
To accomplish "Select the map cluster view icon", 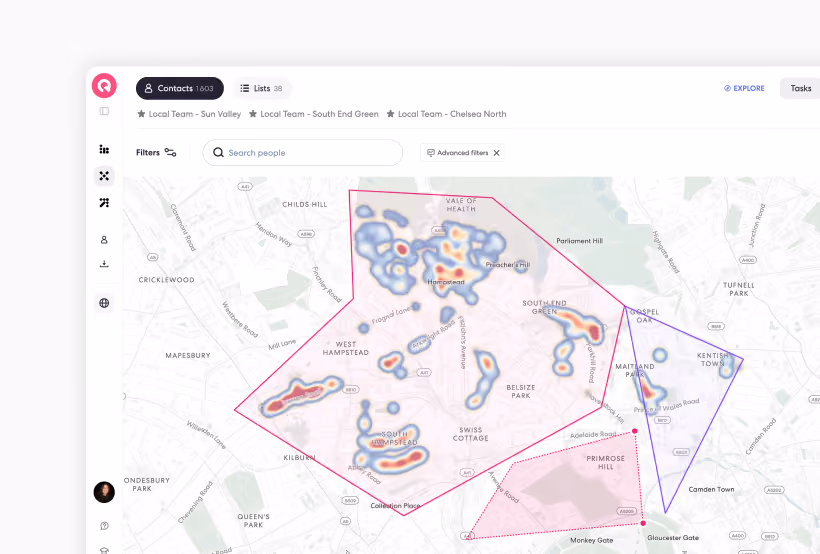I will tap(104, 176).
